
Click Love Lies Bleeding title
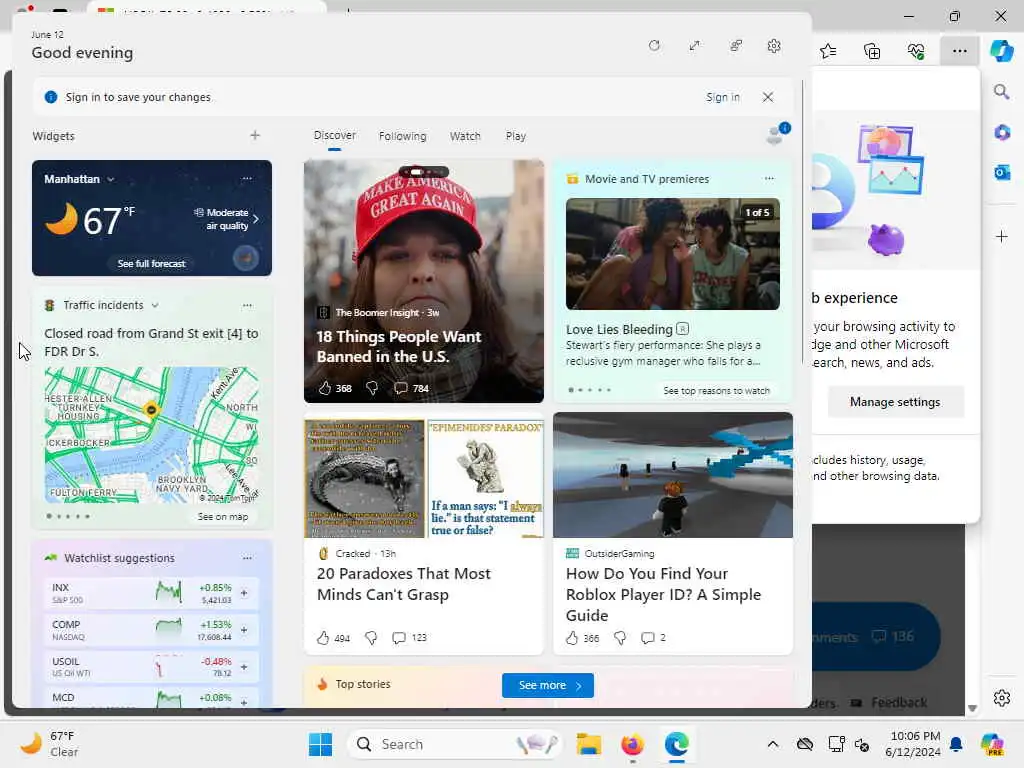(618, 330)
